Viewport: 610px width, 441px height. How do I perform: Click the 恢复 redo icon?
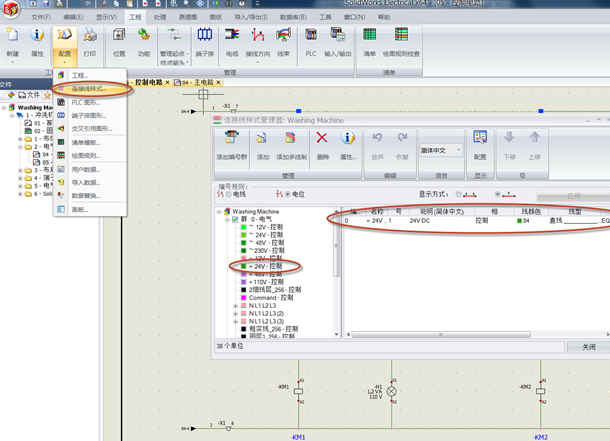coord(402,137)
